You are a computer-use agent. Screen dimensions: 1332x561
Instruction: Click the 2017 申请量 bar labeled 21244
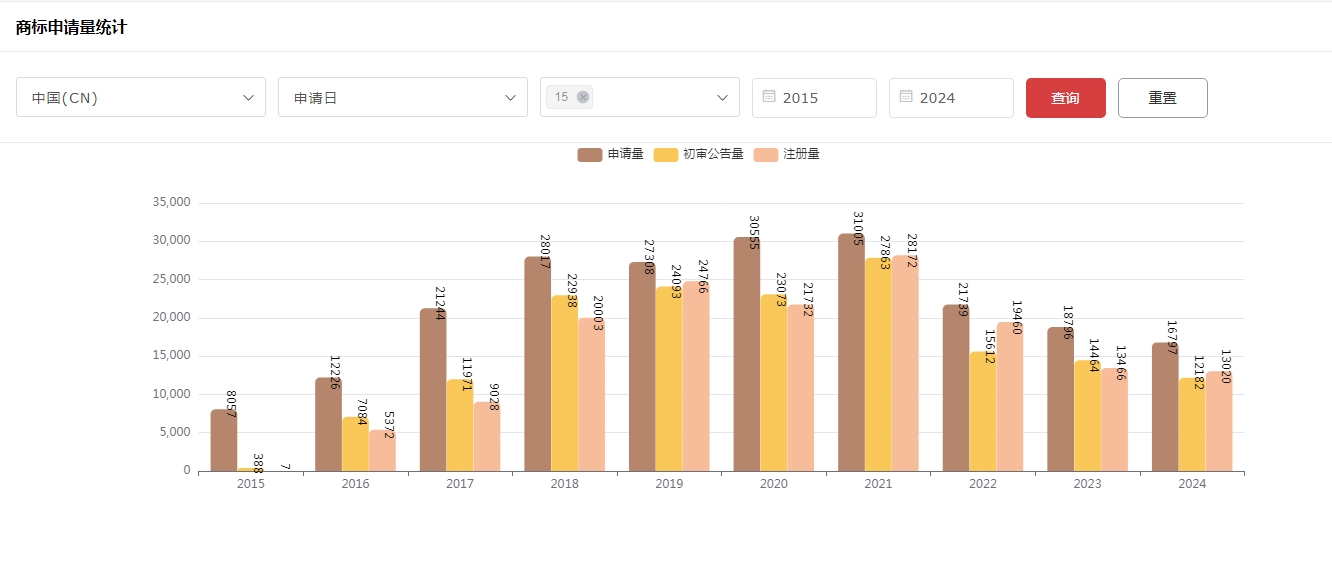[433, 389]
